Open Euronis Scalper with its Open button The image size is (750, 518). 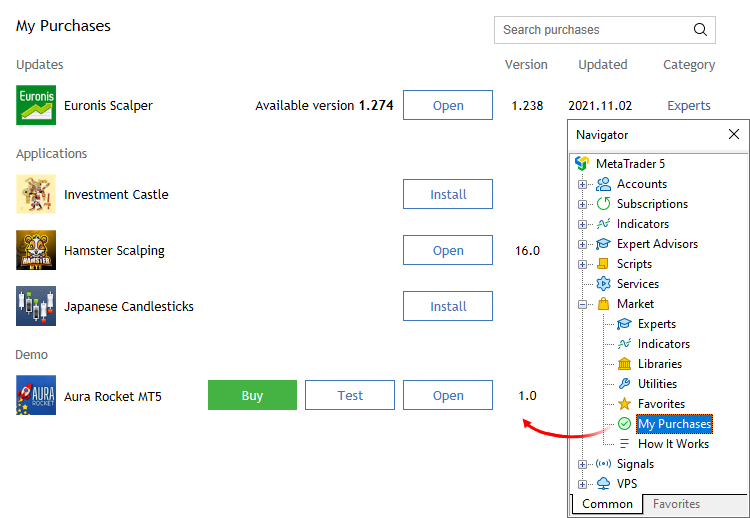point(448,105)
